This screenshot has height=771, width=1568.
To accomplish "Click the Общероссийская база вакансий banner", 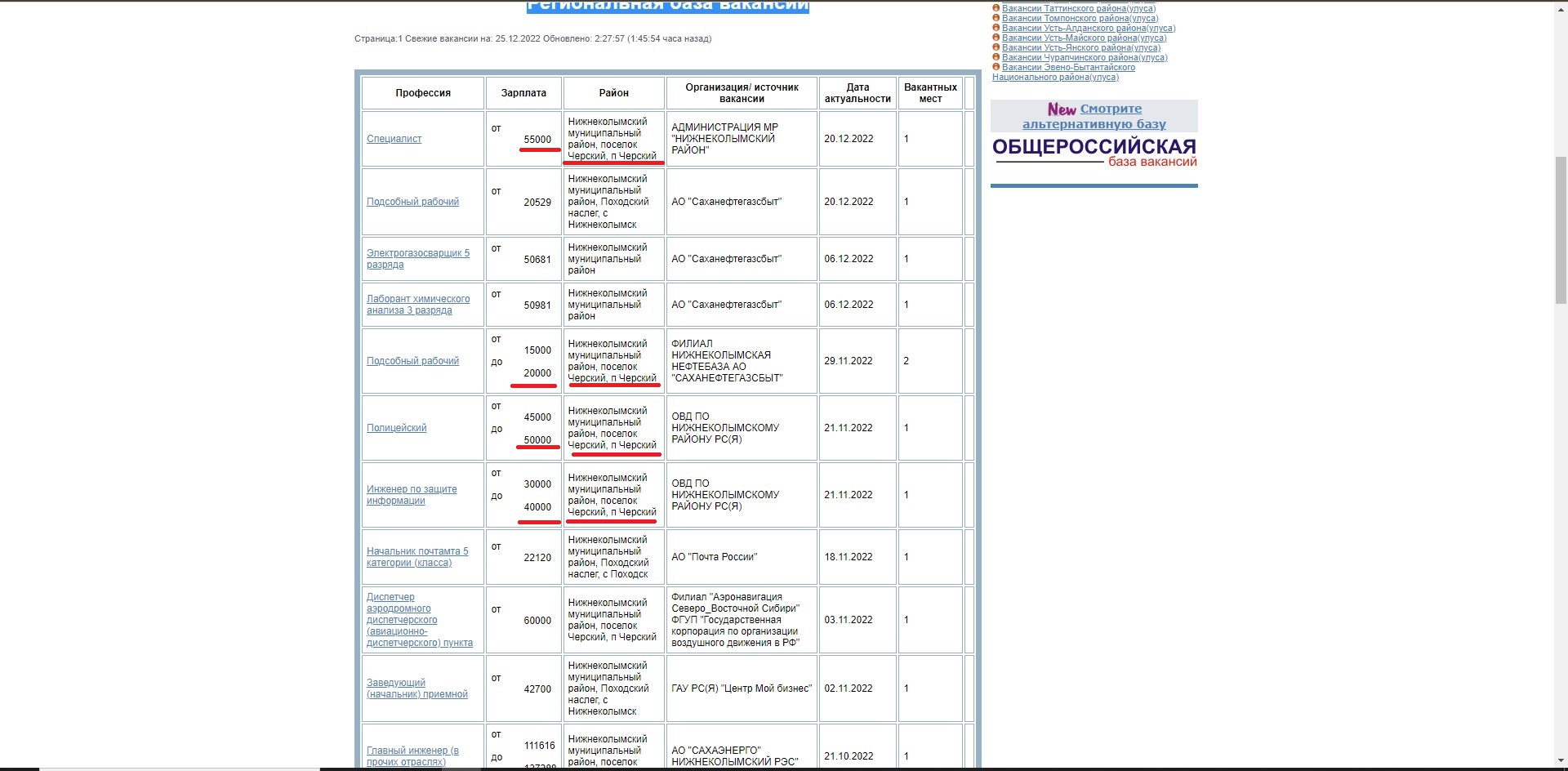I will [1094, 153].
